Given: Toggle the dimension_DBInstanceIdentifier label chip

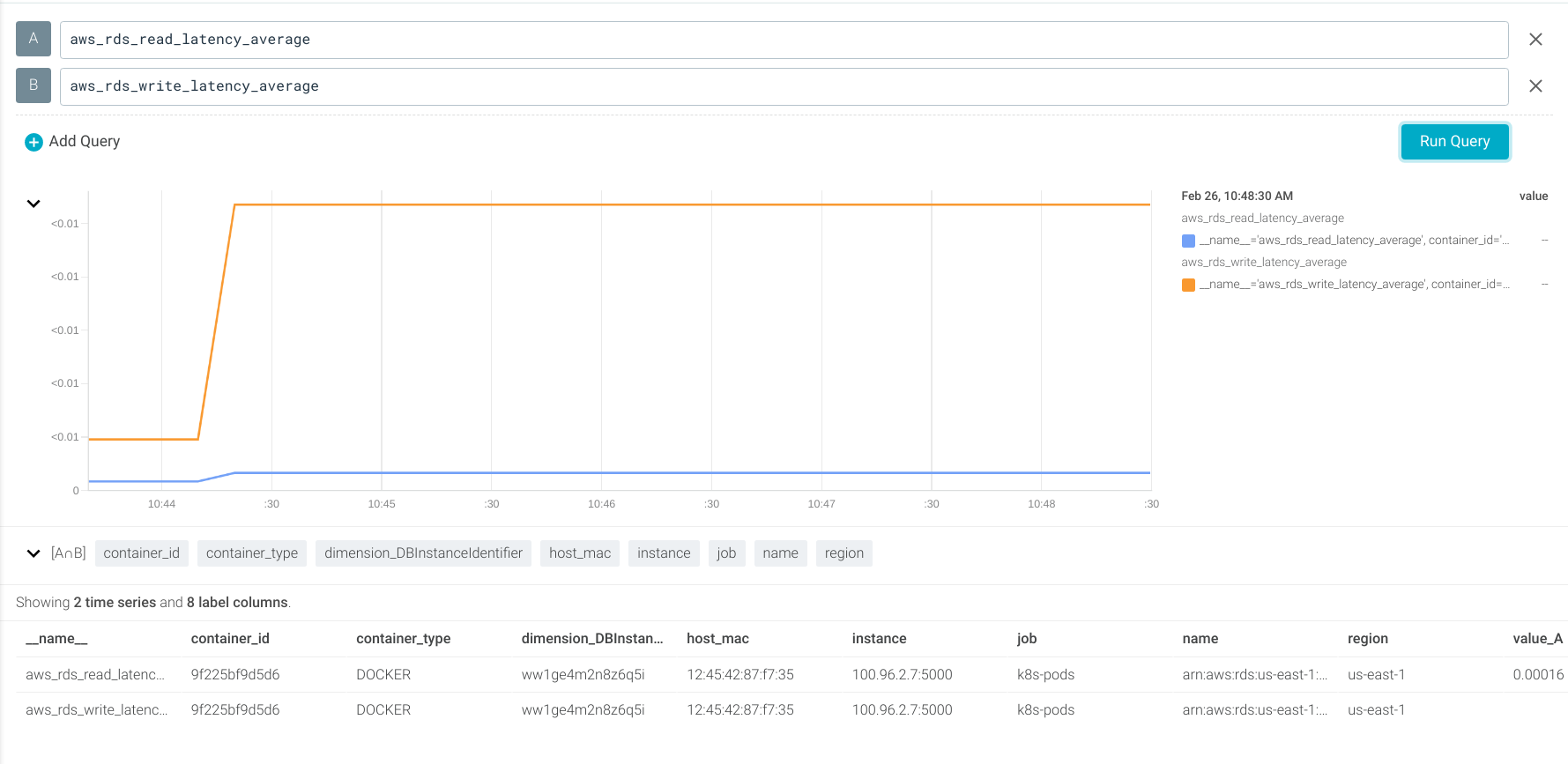Looking at the screenshot, I should pyautogui.click(x=423, y=553).
